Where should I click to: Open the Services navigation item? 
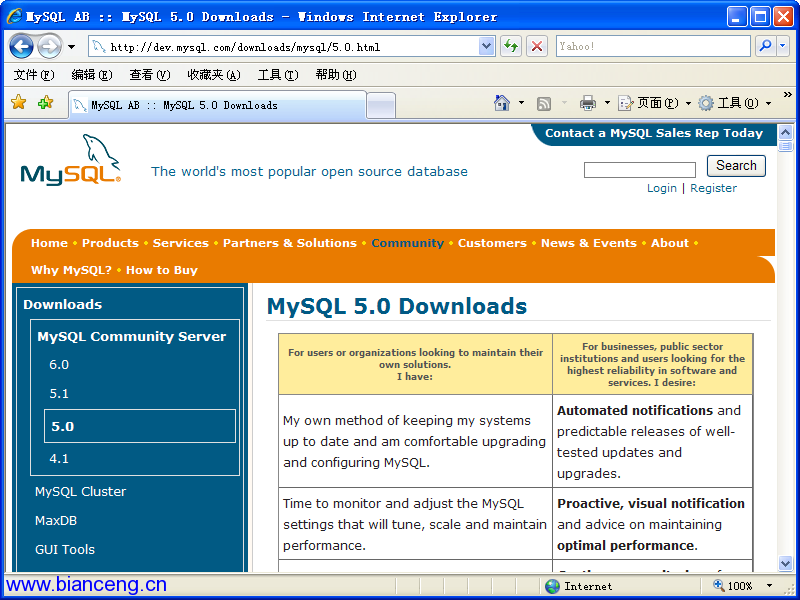(x=181, y=243)
